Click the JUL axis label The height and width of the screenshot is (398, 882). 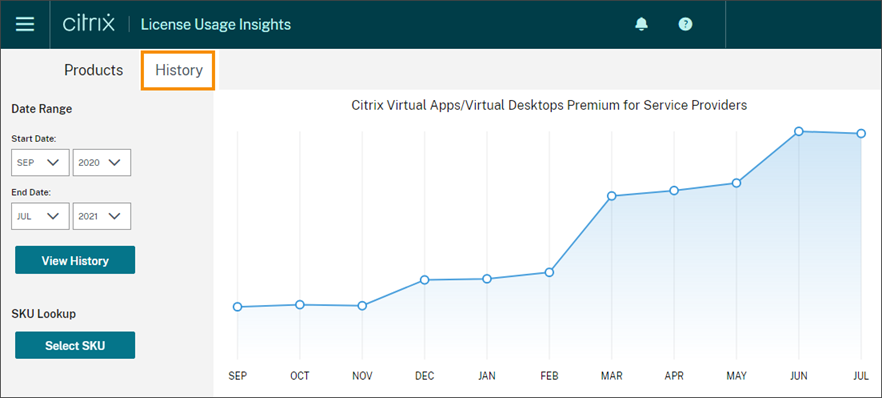[861, 376]
